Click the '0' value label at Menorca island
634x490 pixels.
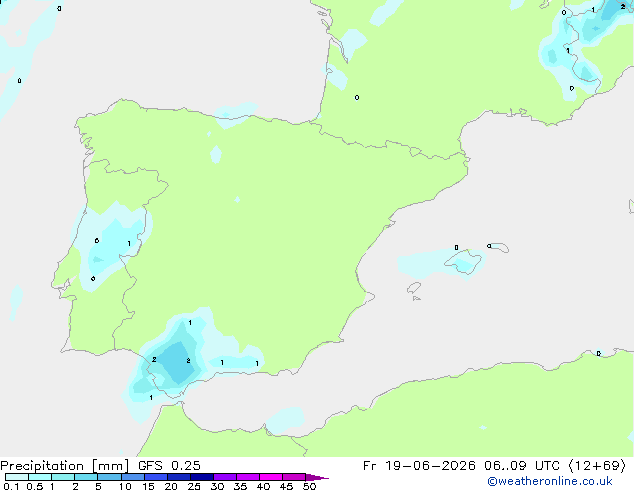click(x=489, y=246)
